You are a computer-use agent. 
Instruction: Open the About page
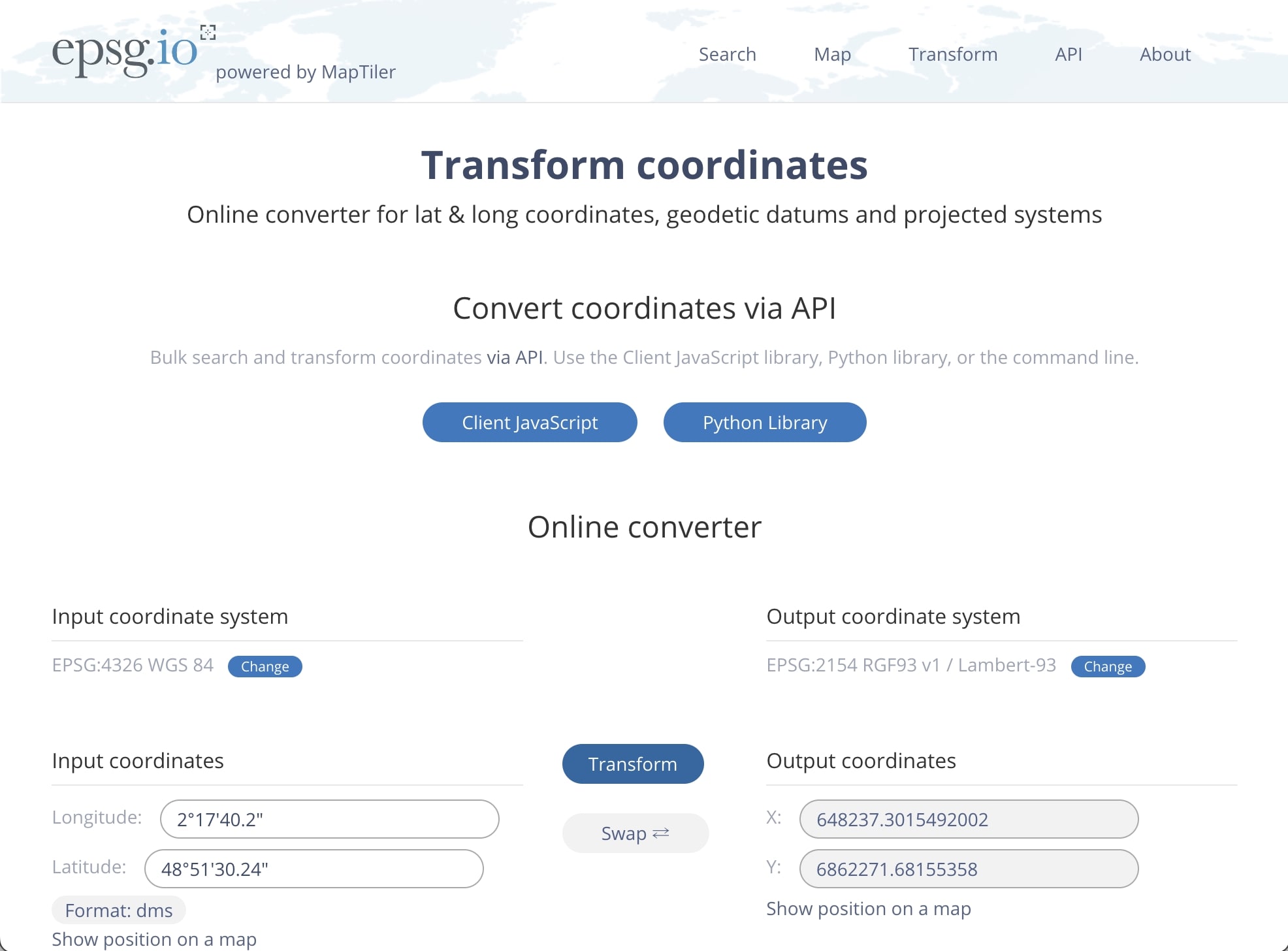[x=1165, y=54]
